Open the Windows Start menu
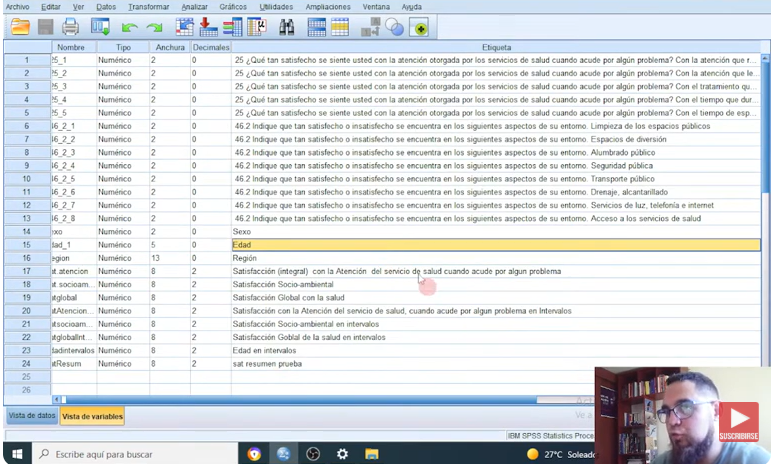Image resolution: width=774 pixels, height=464 pixels. (x=17, y=454)
